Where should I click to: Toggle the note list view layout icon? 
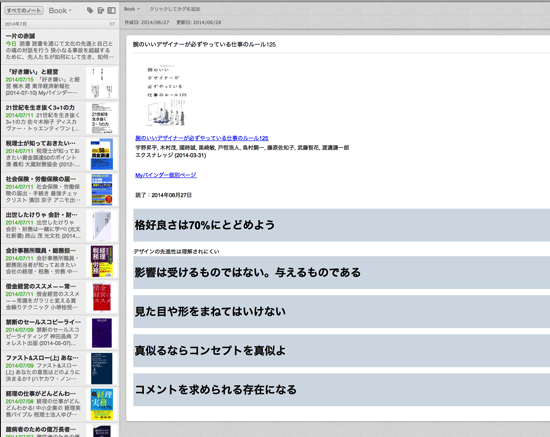point(112,11)
